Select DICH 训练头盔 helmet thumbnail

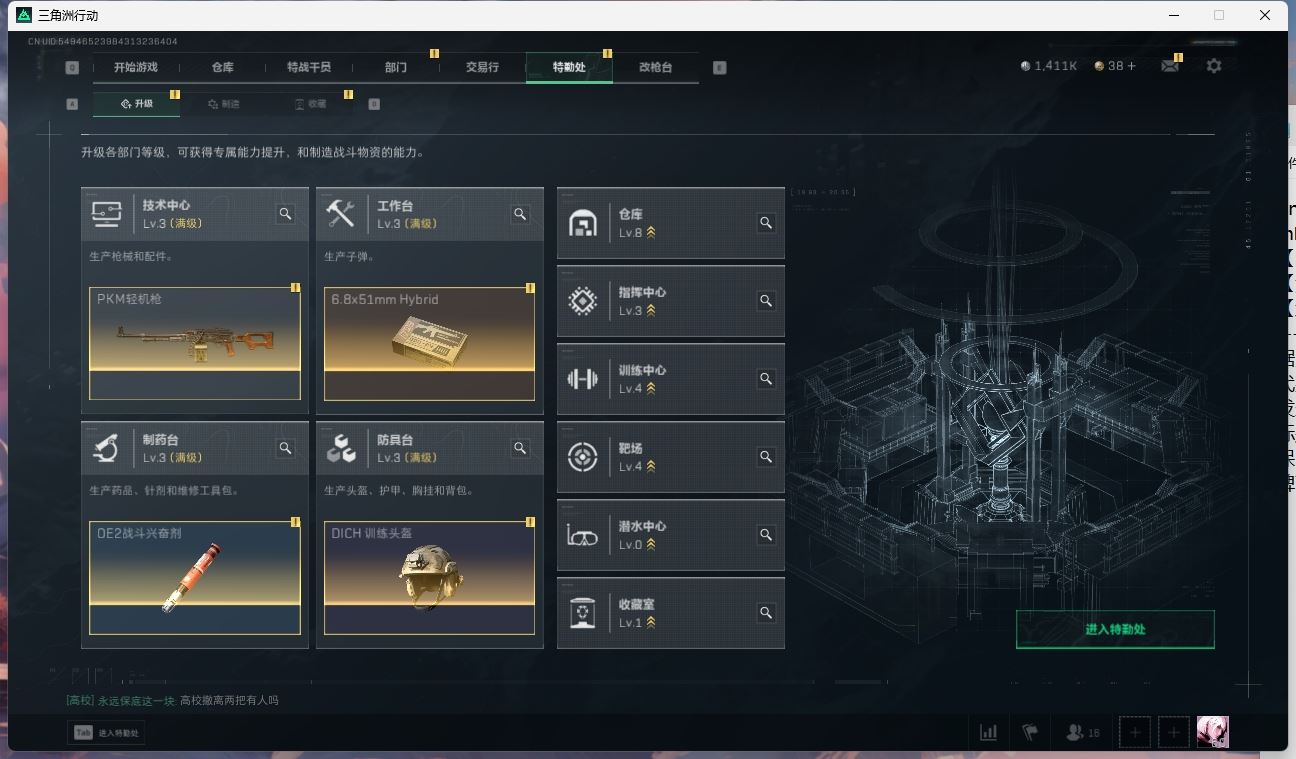429,577
